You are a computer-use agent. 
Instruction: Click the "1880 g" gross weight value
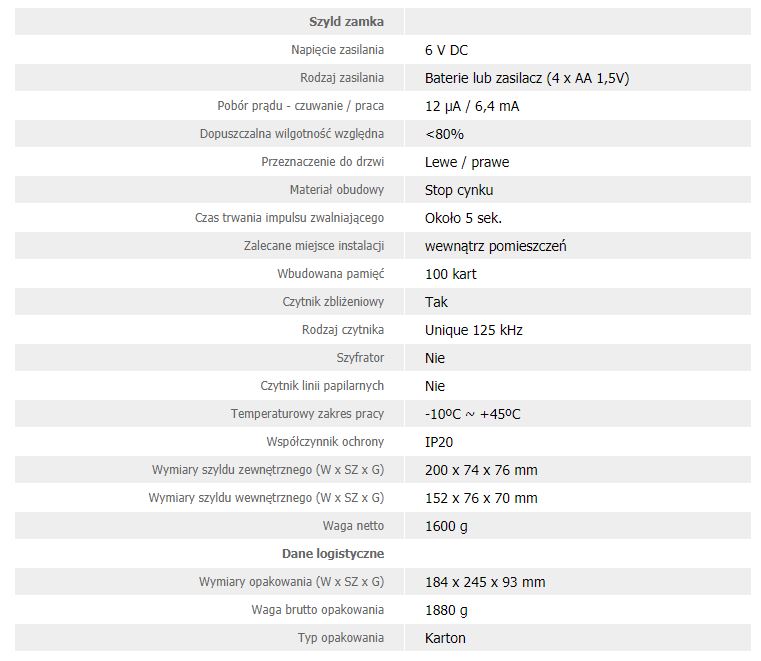pos(446,609)
